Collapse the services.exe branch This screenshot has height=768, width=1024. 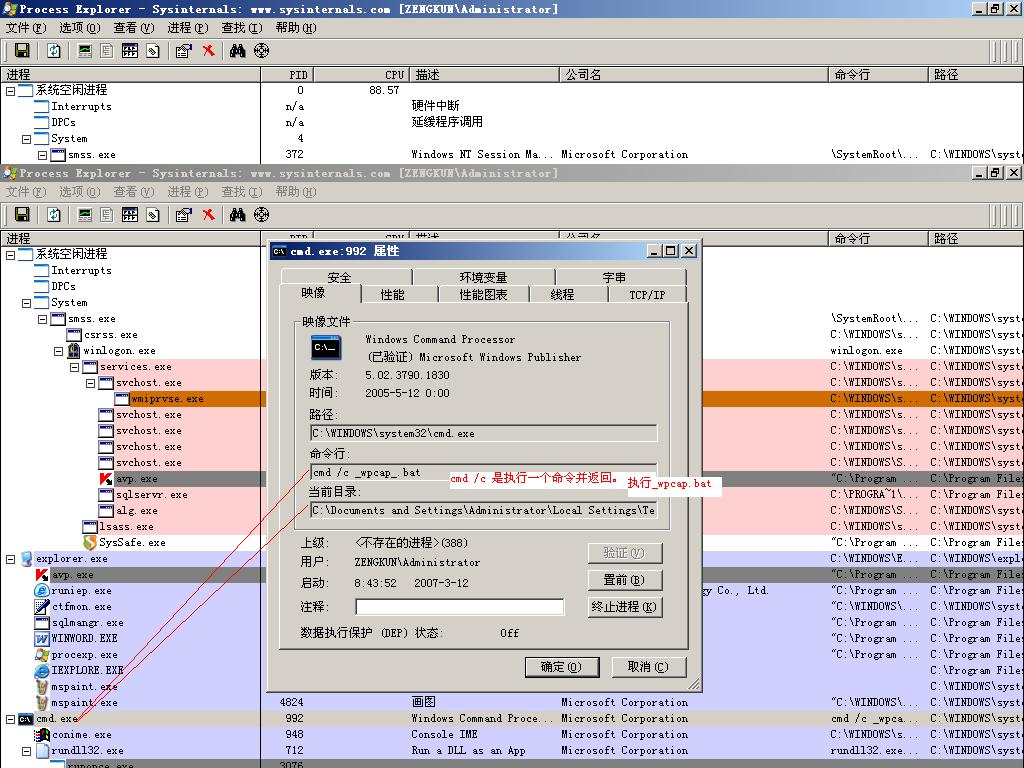(x=75, y=367)
